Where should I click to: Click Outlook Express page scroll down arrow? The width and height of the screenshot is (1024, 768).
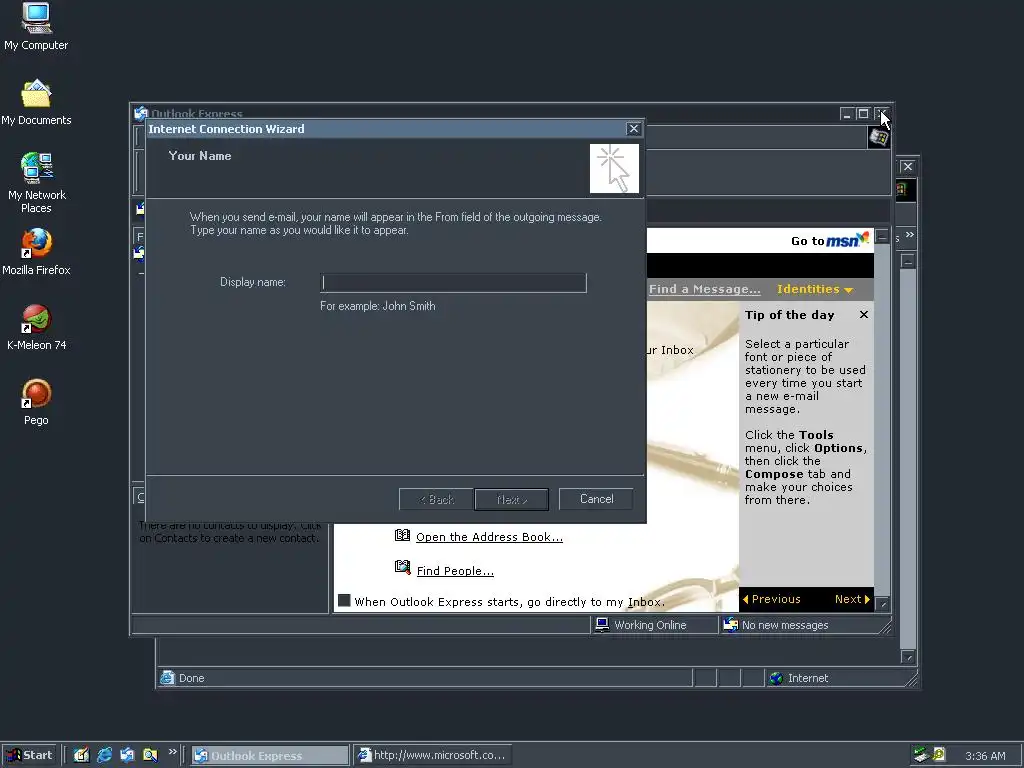(882, 604)
